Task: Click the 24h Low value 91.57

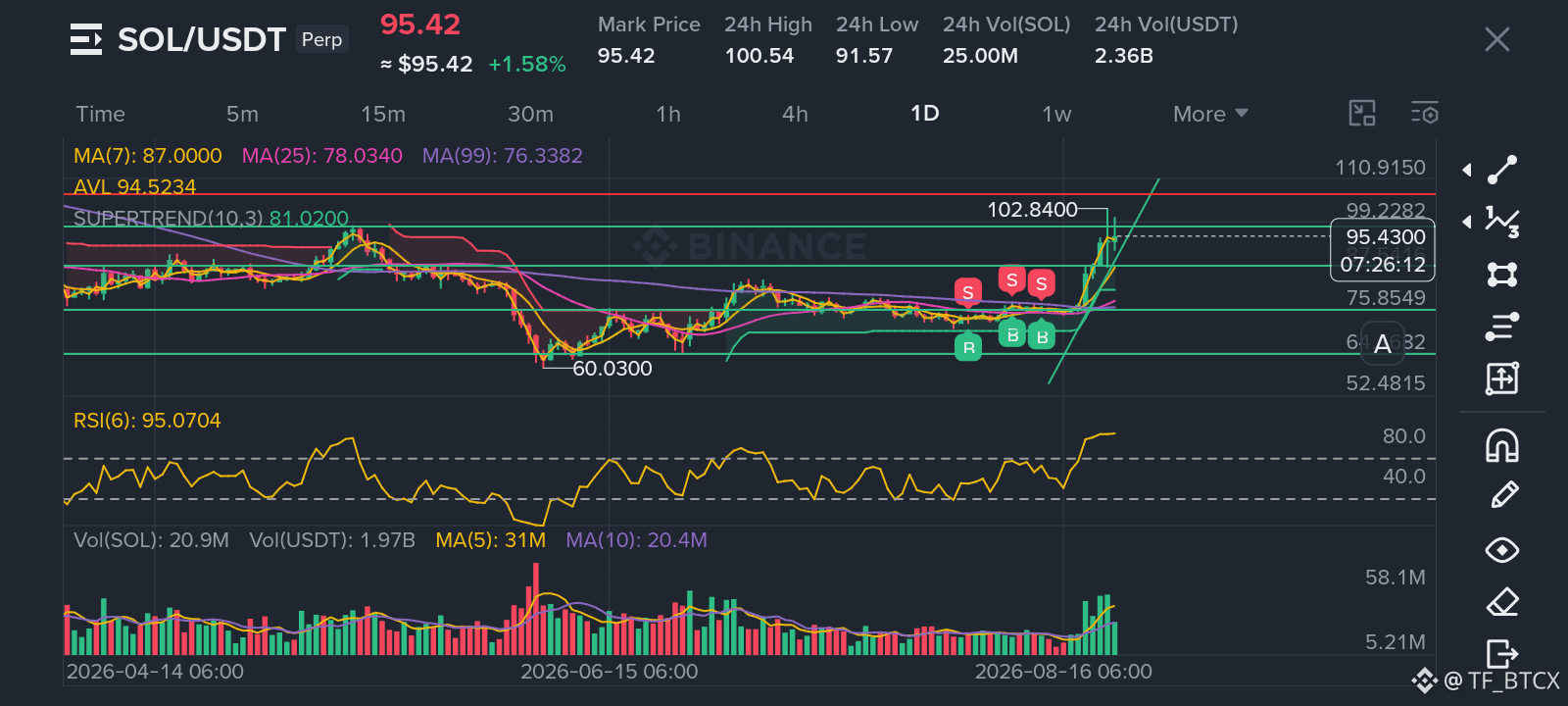Action: pyautogui.click(x=864, y=56)
